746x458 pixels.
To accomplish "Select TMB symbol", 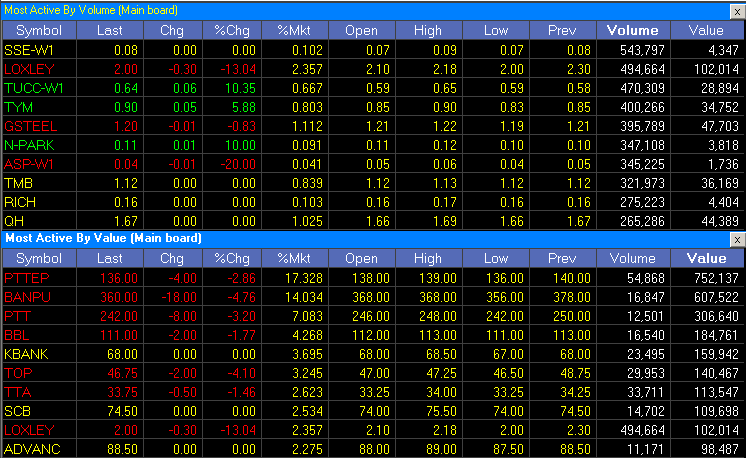I will pos(19,184).
